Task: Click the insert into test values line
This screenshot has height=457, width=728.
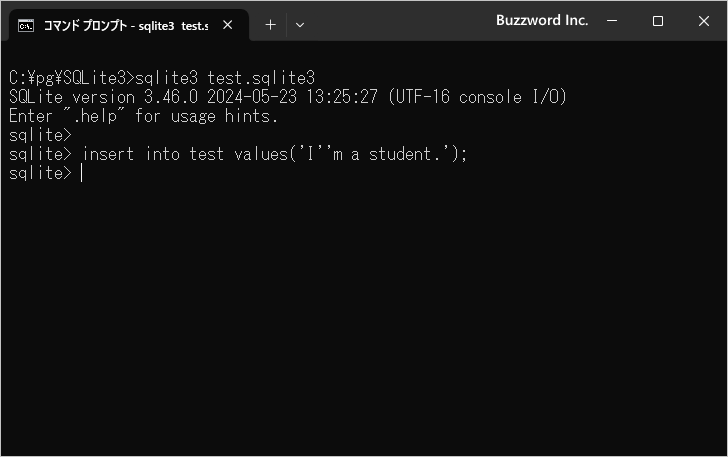Action: 238,154
